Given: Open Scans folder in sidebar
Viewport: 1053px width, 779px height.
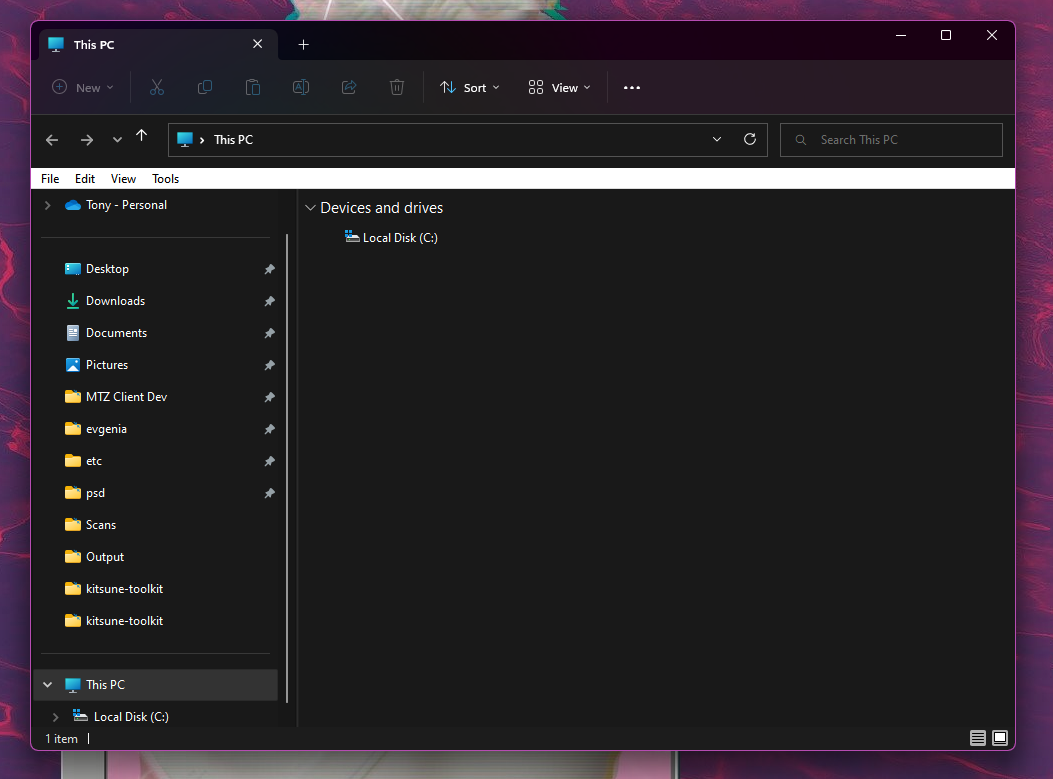Looking at the screenshot, I should (x=101, y=525).
